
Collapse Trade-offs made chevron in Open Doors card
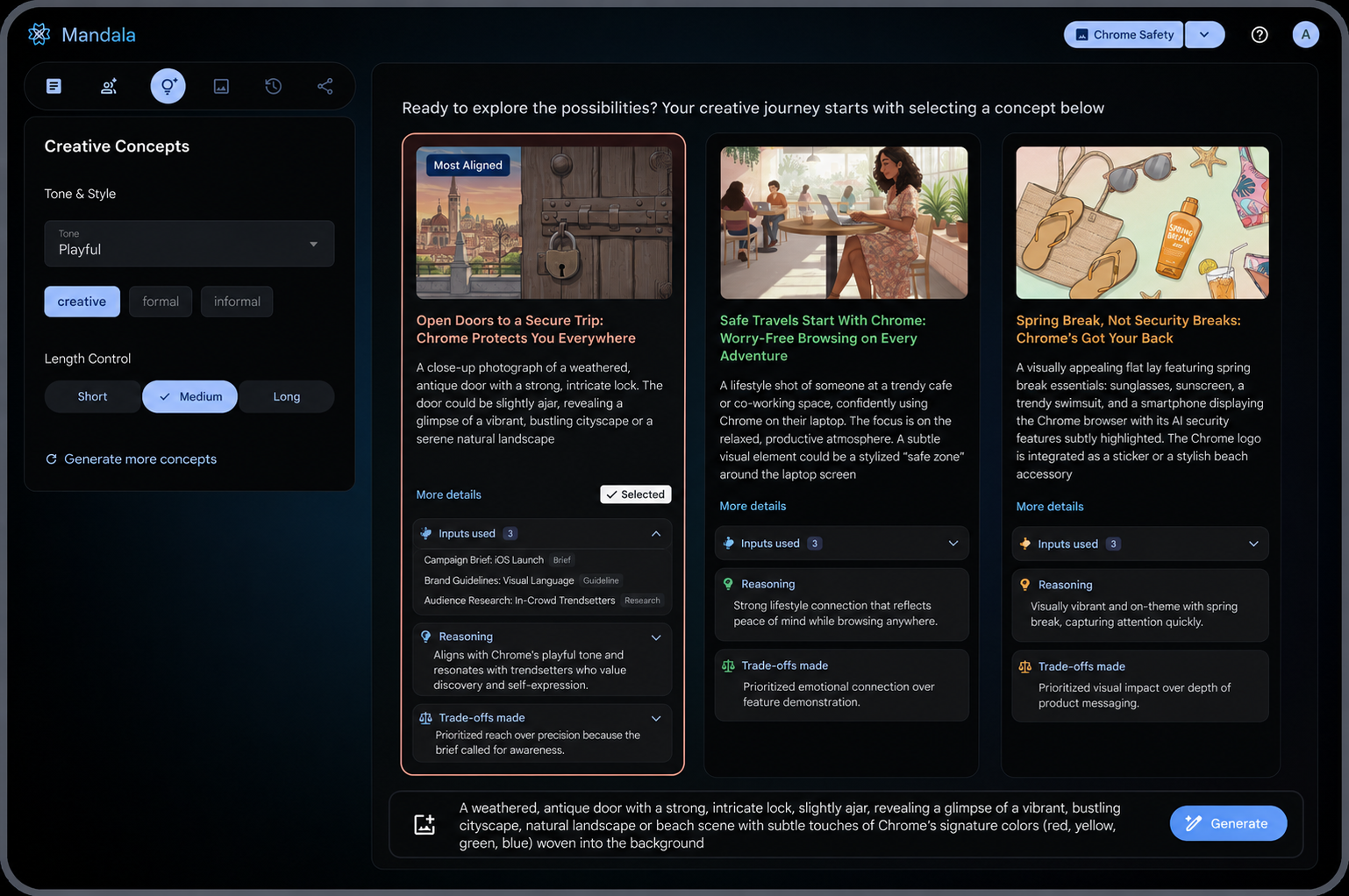click(x=656, y=718)
